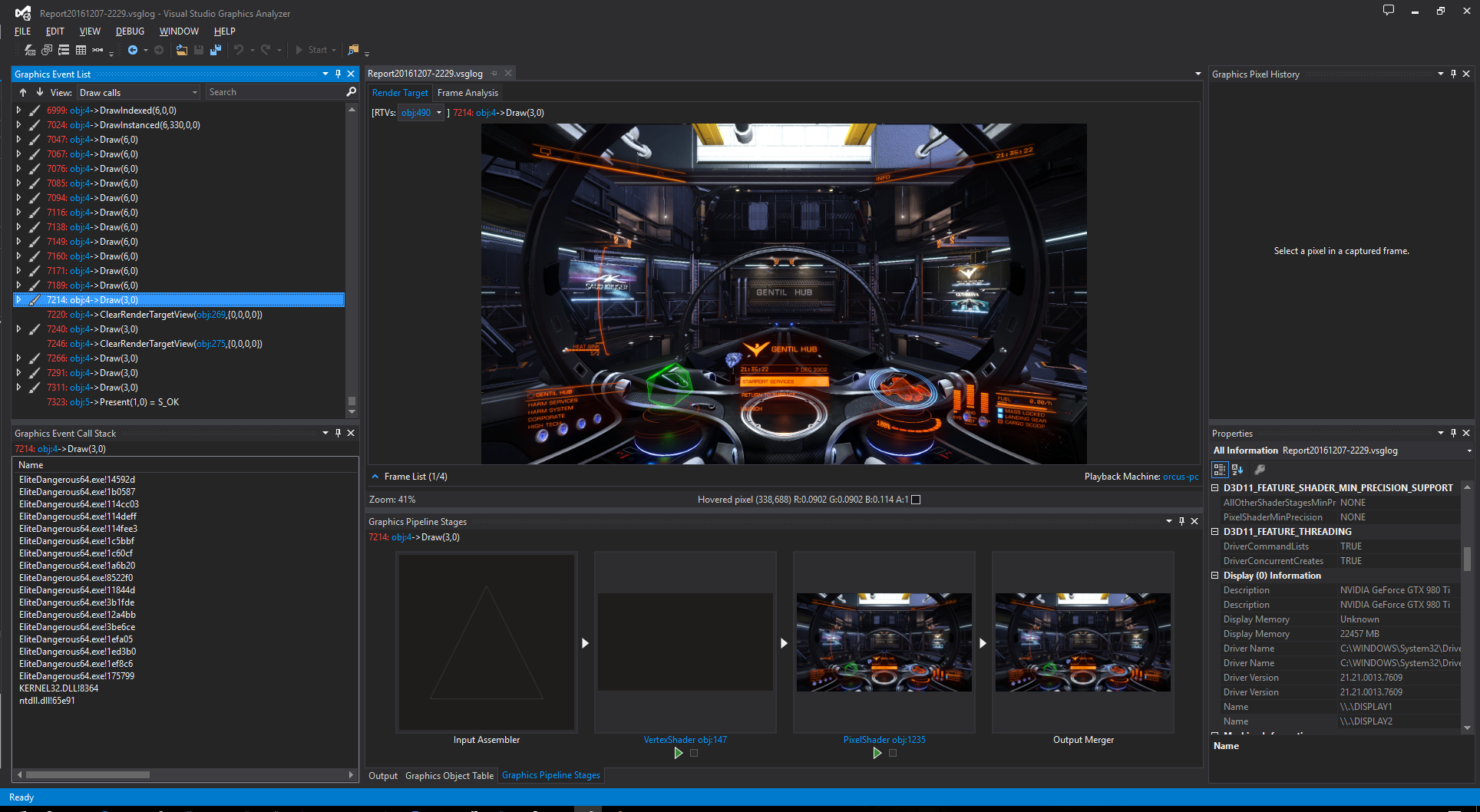Pin the Properties panel
Screen dimensions: 1480x812
(1453, 433)
